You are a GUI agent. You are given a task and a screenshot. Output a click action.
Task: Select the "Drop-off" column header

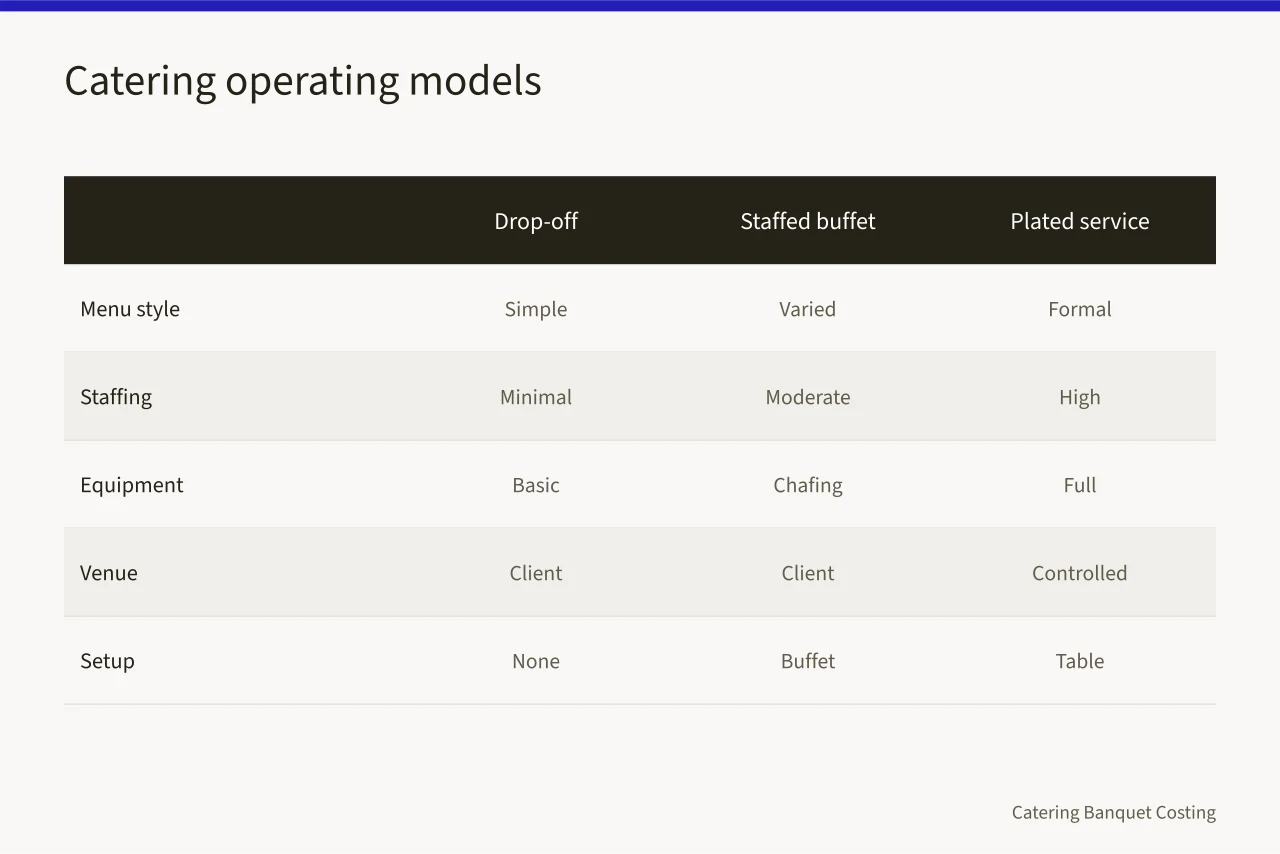point(536,221)
